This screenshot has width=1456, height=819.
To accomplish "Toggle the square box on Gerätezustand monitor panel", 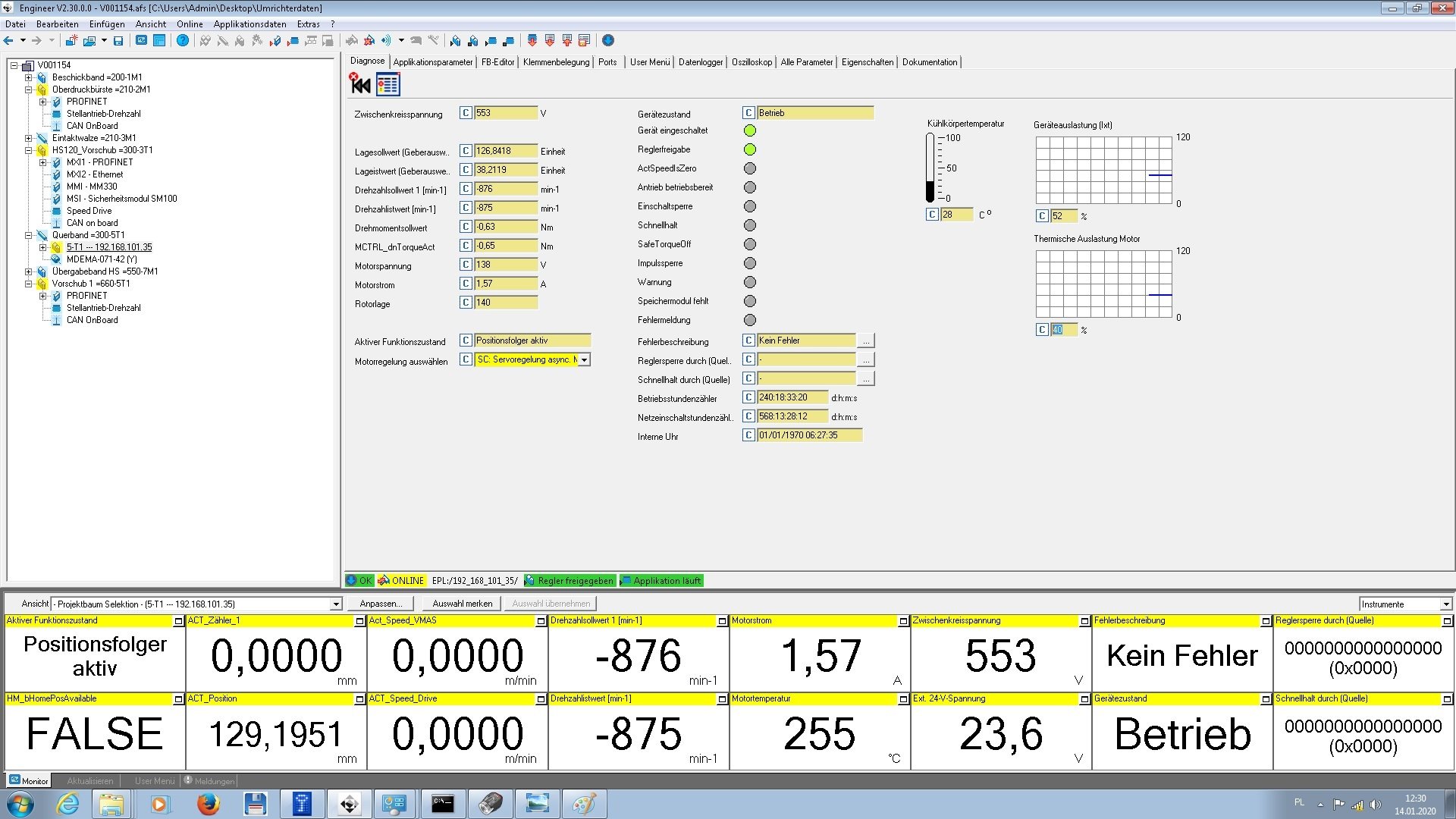I will click(x=1266, y=699).
